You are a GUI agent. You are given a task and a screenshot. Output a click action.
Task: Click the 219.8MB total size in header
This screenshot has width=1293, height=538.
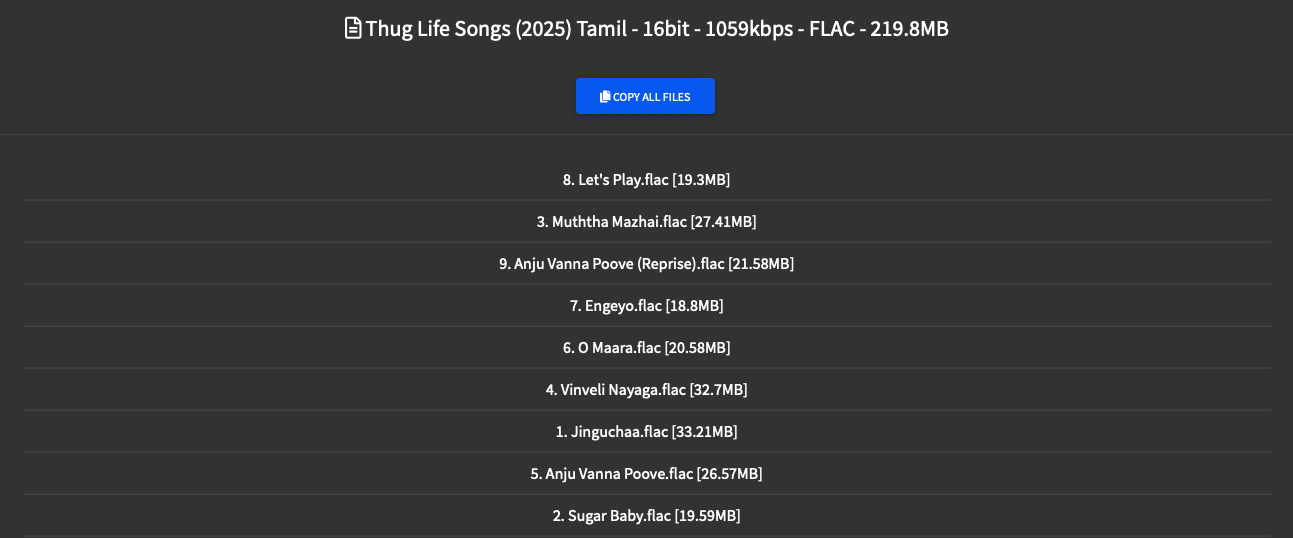coord(909,29)
